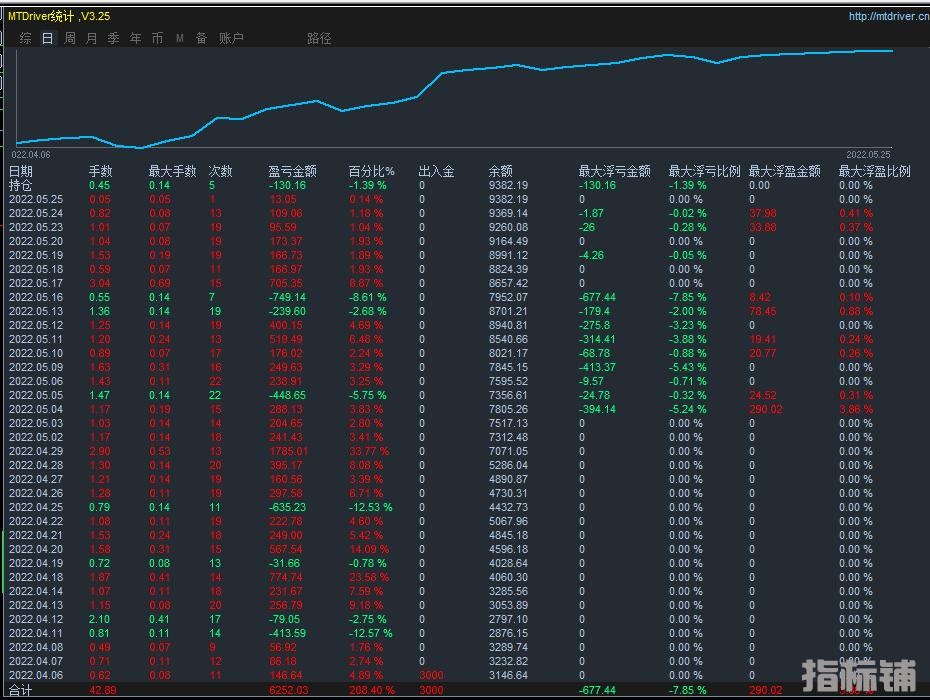Screen dimensions: 930x700
Task: Switch to the 年 yearly tab
Action: click(x=136, y=39)
